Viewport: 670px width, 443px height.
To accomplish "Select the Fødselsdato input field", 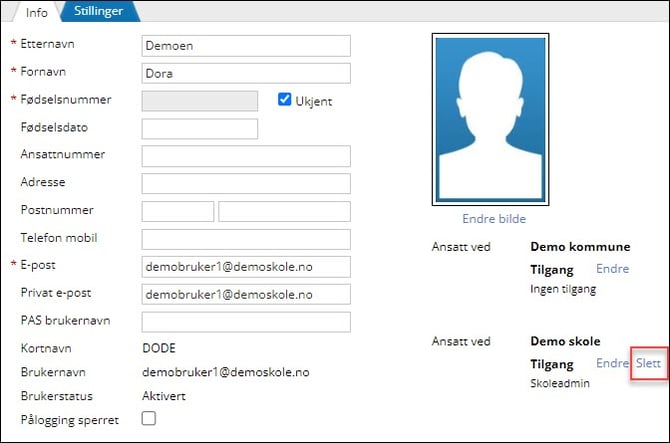I will 200,129.
